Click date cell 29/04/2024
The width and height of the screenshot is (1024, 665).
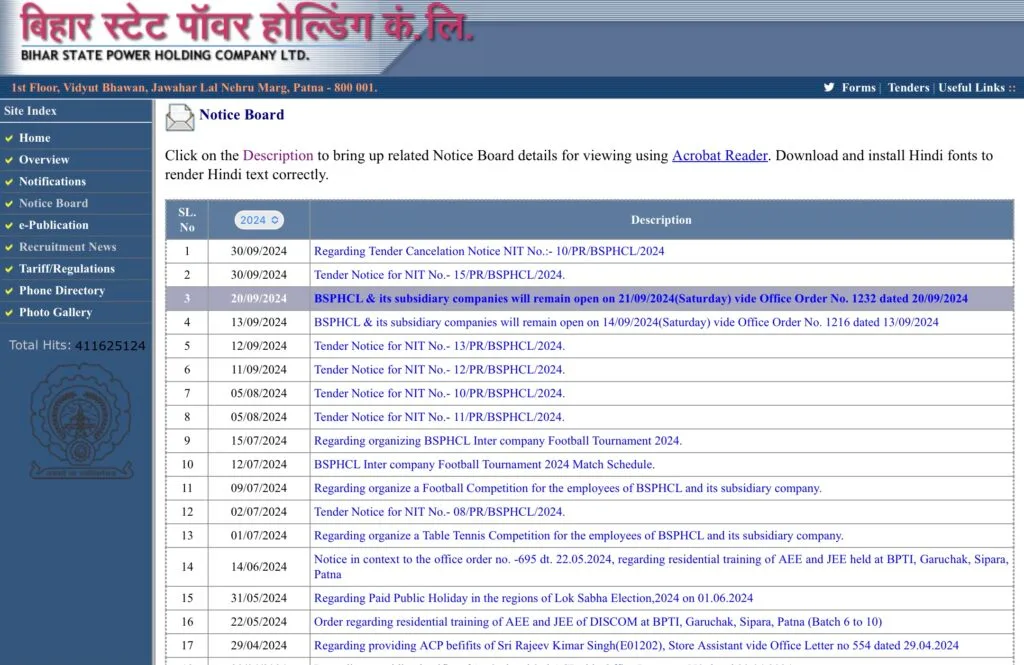tap(259, 645)
